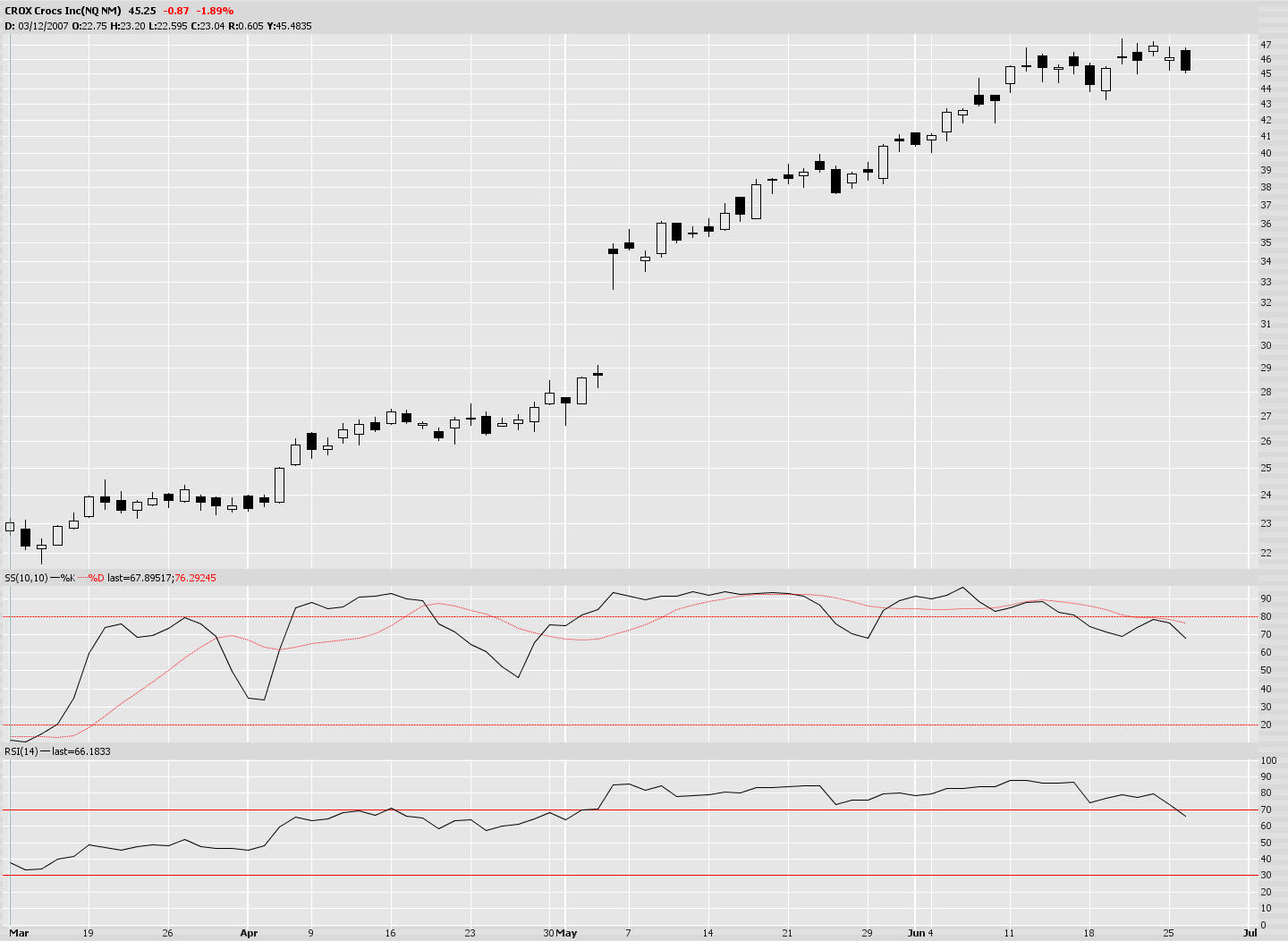
Task: Click the 19 date label after Mar
Action: coord(88,933)
